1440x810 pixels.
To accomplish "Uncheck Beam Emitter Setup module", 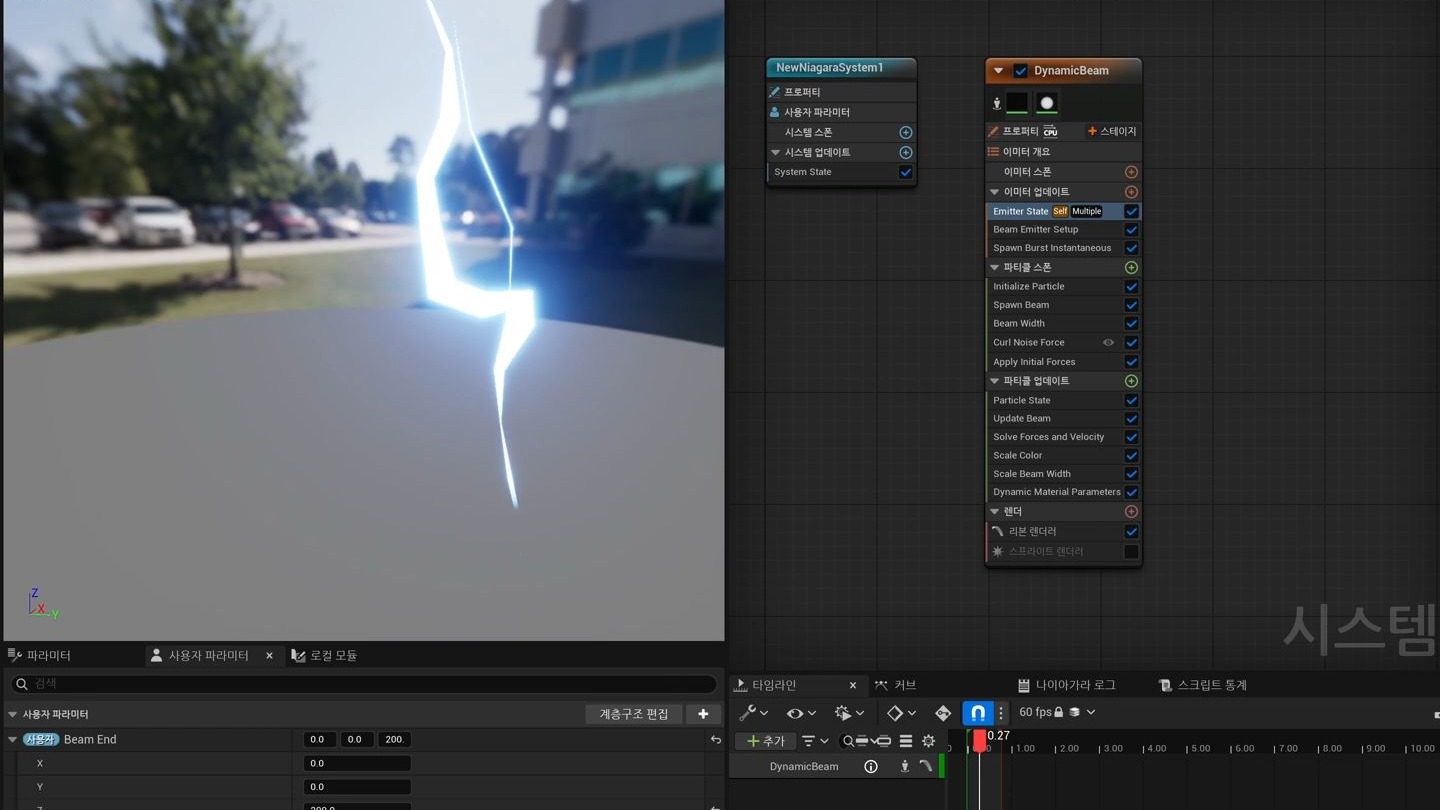I will [1131, 230].
